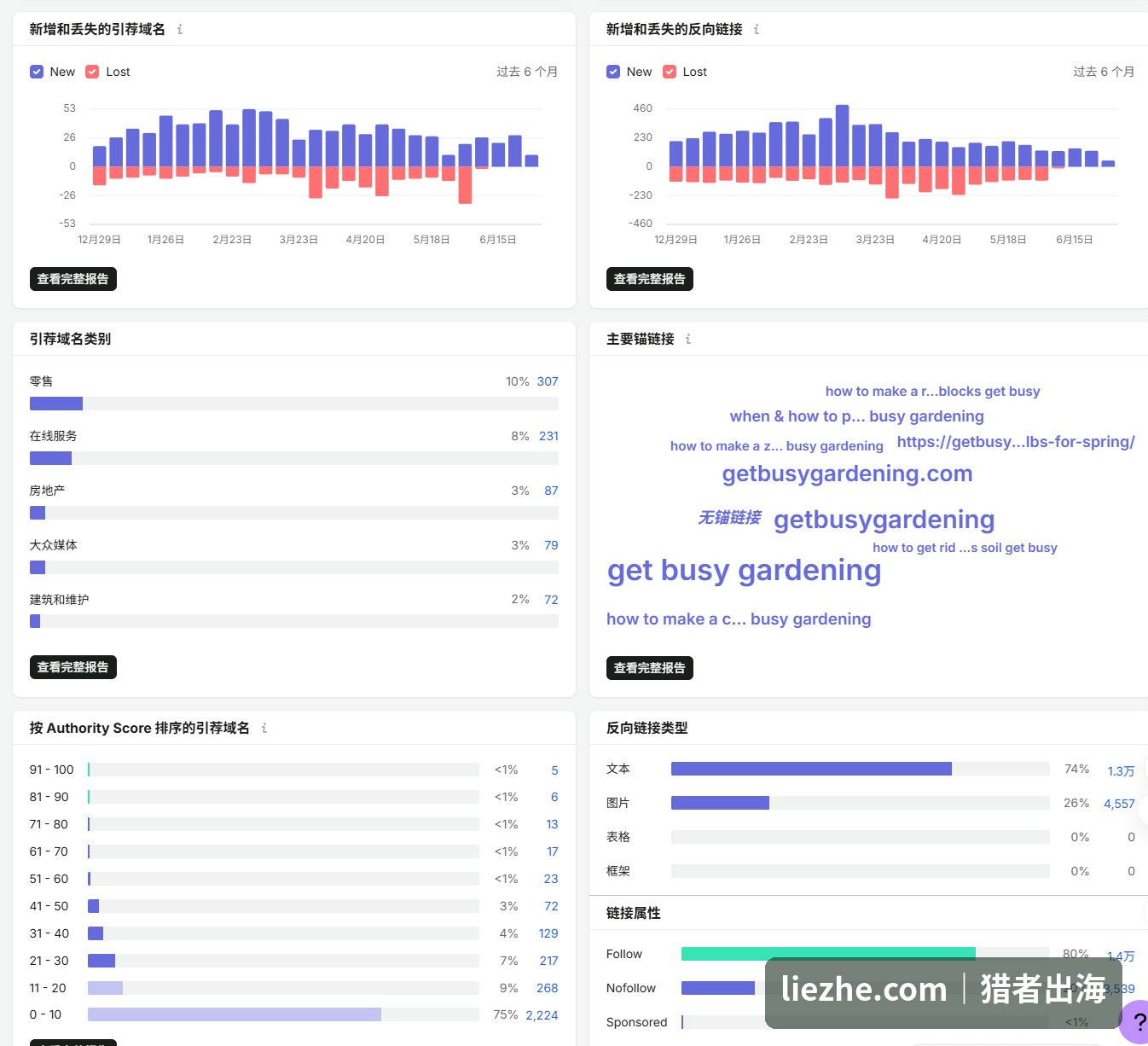Viewport: 1148px width, 1046px height.
Task: View full report for referring domains chart
Action: click(x=73, y=279)
